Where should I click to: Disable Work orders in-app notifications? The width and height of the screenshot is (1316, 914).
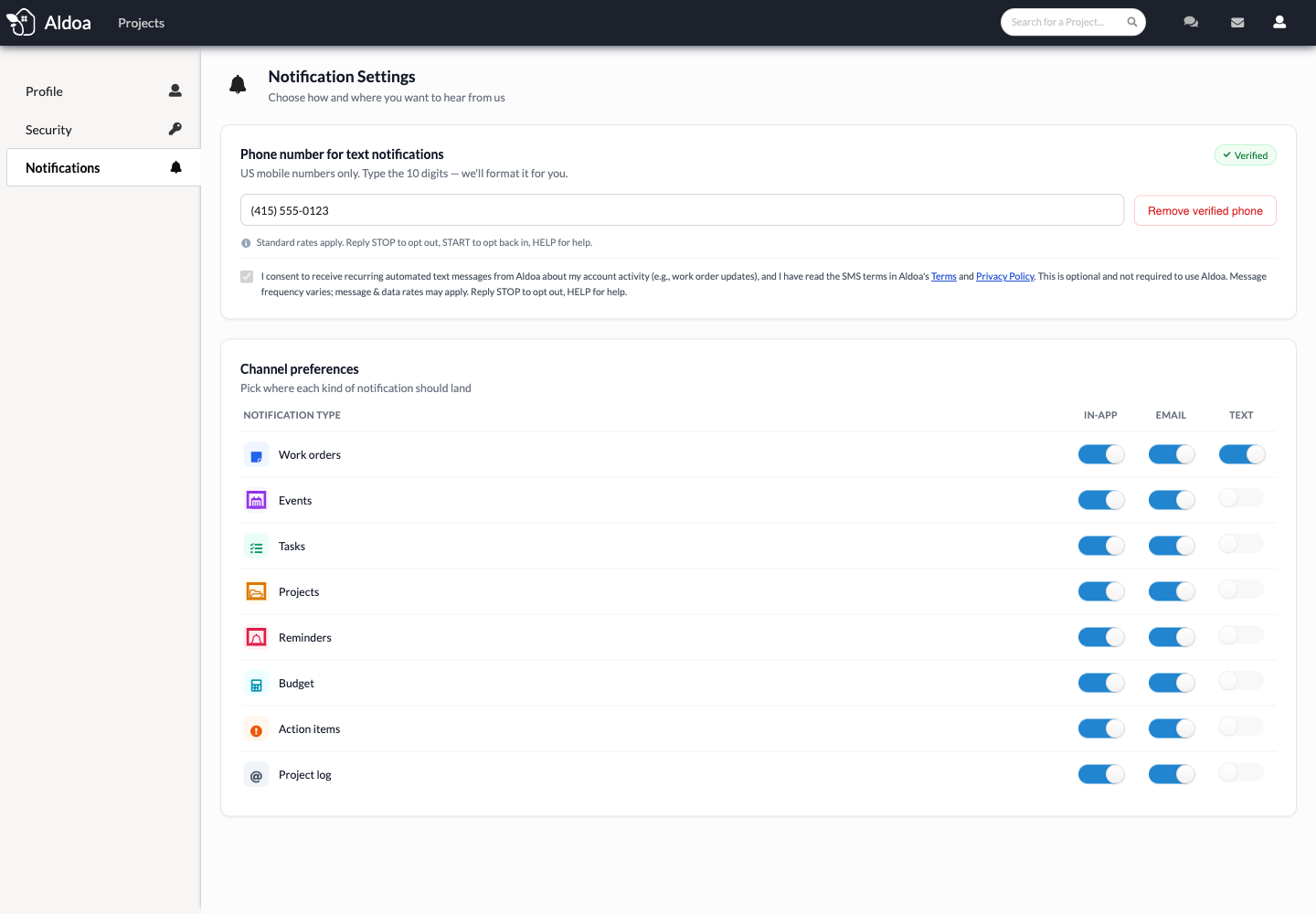pyautogui.click(x=1101, y=454)
